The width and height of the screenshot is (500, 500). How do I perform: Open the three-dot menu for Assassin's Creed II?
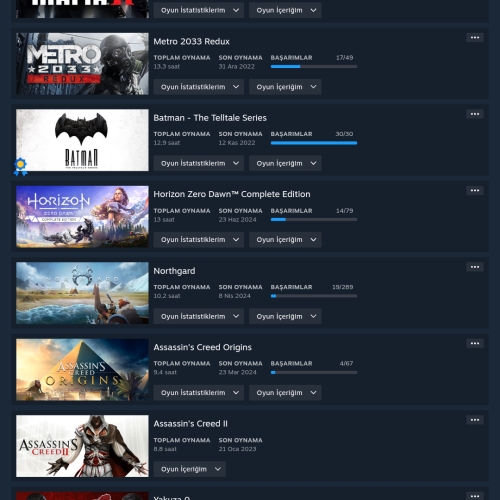(475, 420)
